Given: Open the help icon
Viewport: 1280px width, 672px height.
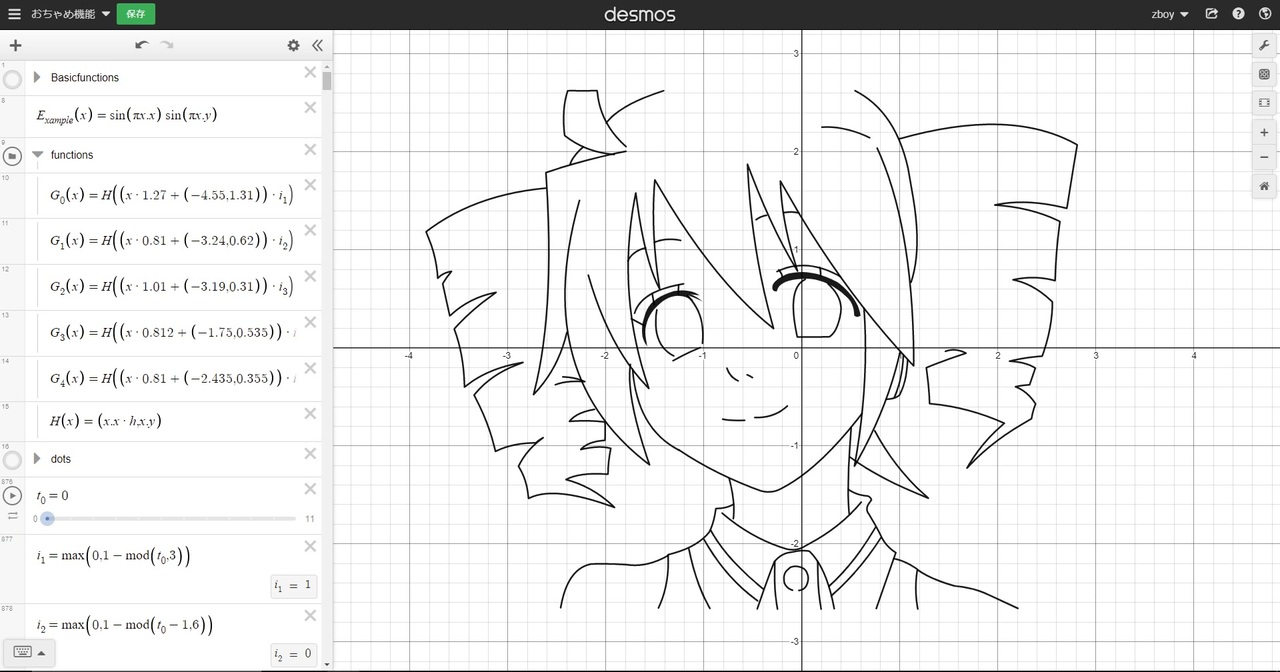Looking at the screenshot, I should 1239,14.
